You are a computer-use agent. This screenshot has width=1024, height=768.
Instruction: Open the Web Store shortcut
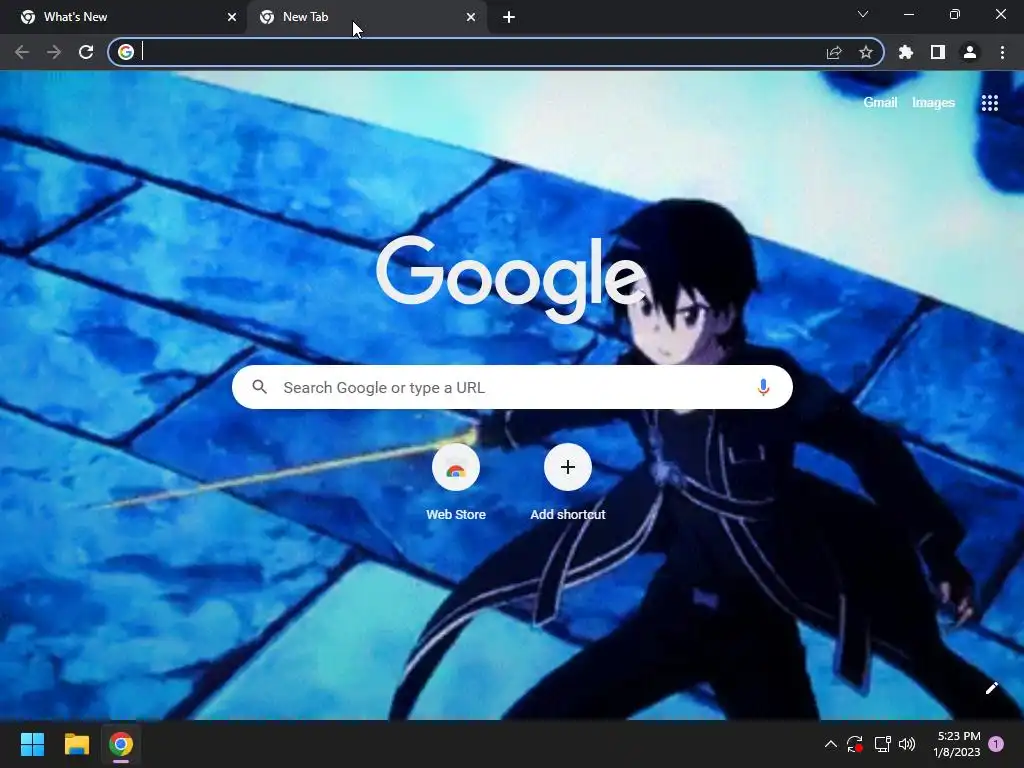[456, 483]
